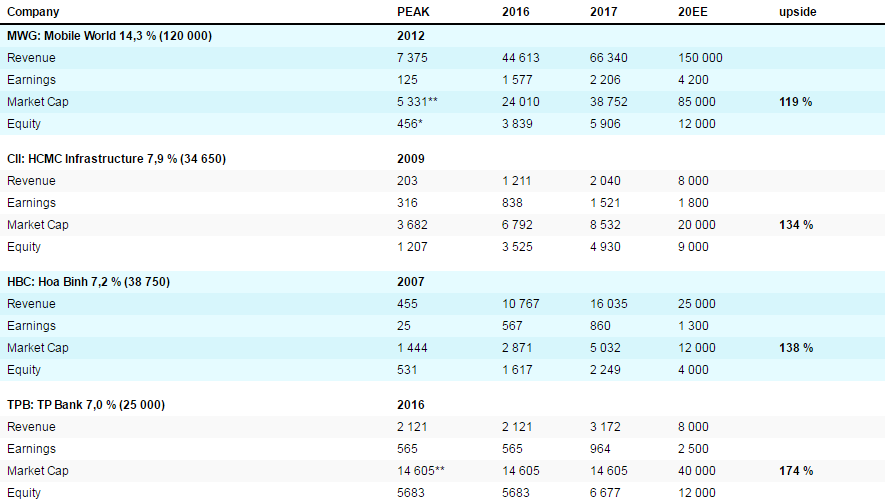Select the 174 % upside for TP Bank
The height and width of the screenshot is (500, 891).
click(x=795, y=471)
